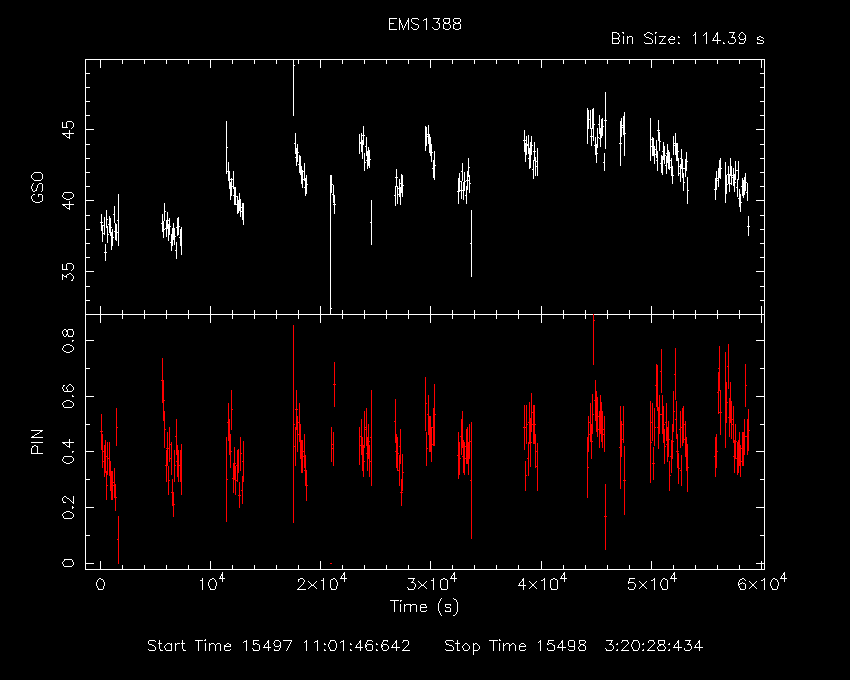
Task: Click the time axis label 3×10^4
Action: coord(432,583)
